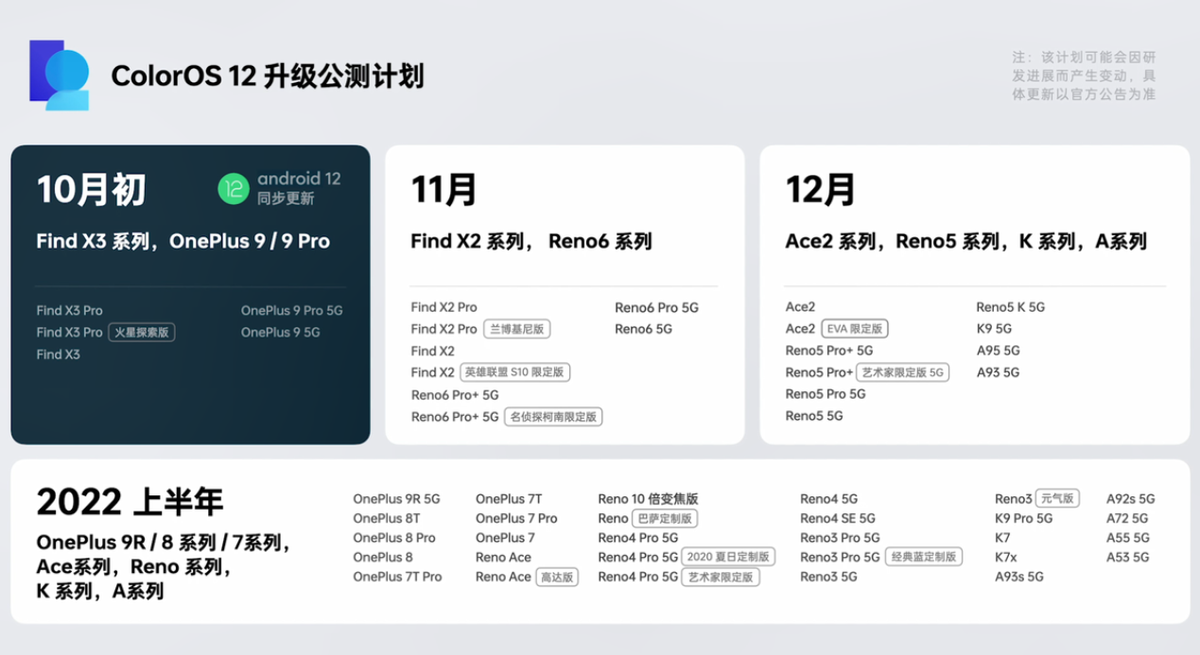Click the ColorOS logo icon

[x=60, y=75]
